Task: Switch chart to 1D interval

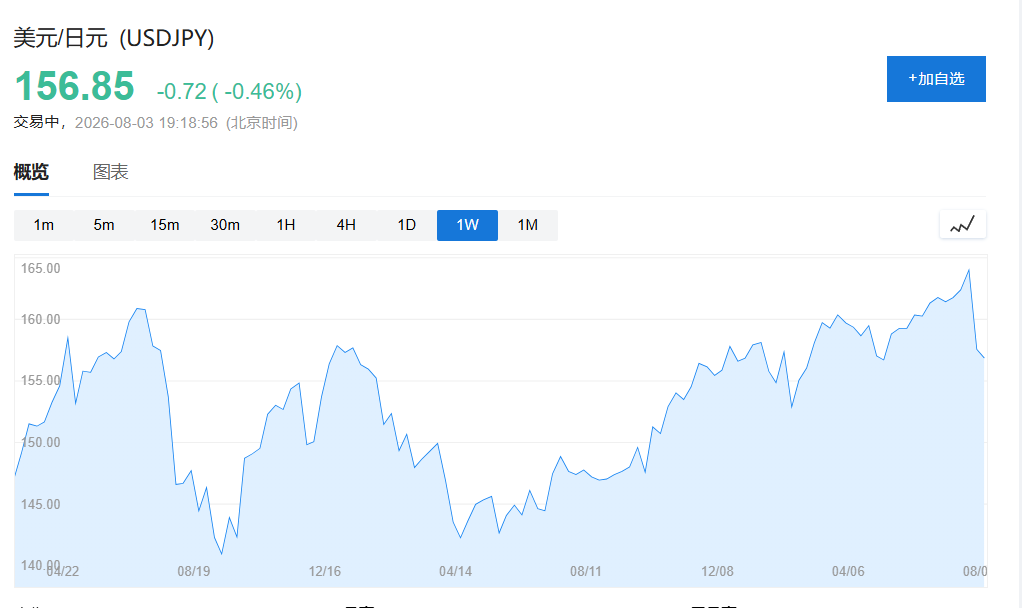Action: pos(407,225)
